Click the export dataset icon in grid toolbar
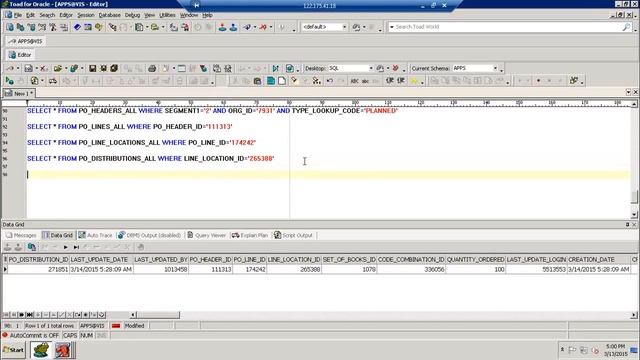640x360 pixels. pos(31,247)
